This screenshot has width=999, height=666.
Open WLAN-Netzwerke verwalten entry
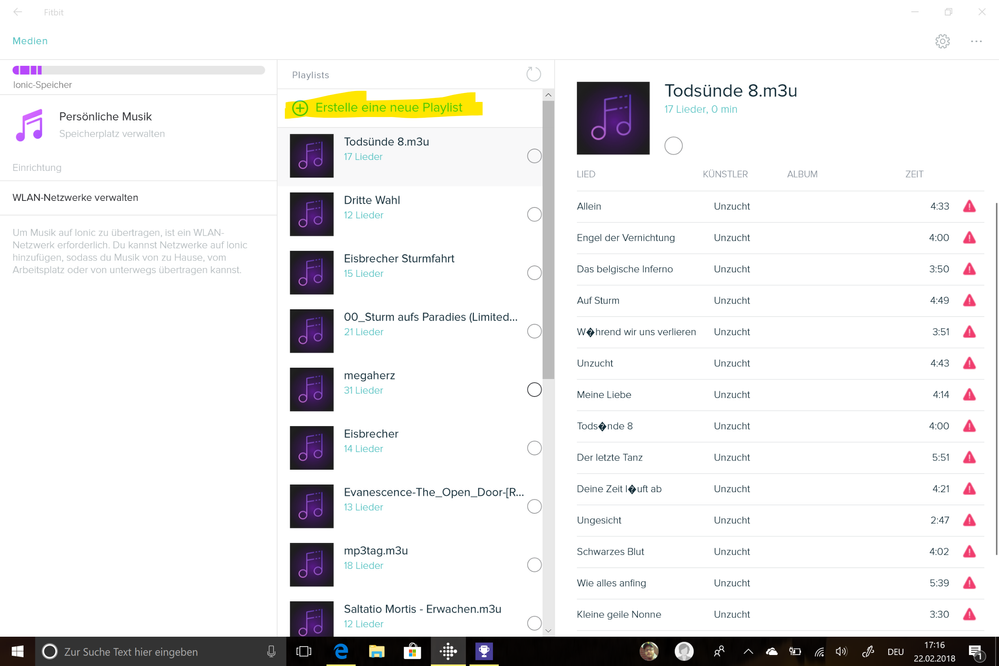[x=76, y=198]
